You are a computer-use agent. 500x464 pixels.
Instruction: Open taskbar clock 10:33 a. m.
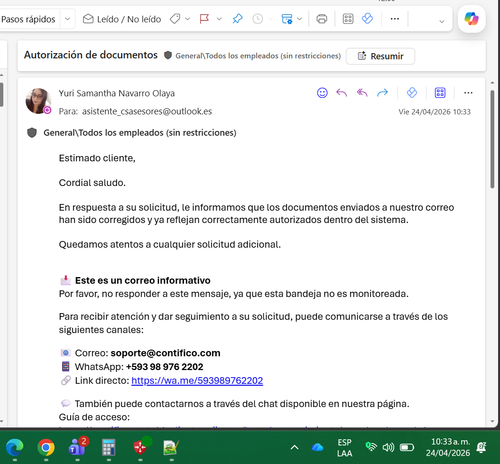448,447
